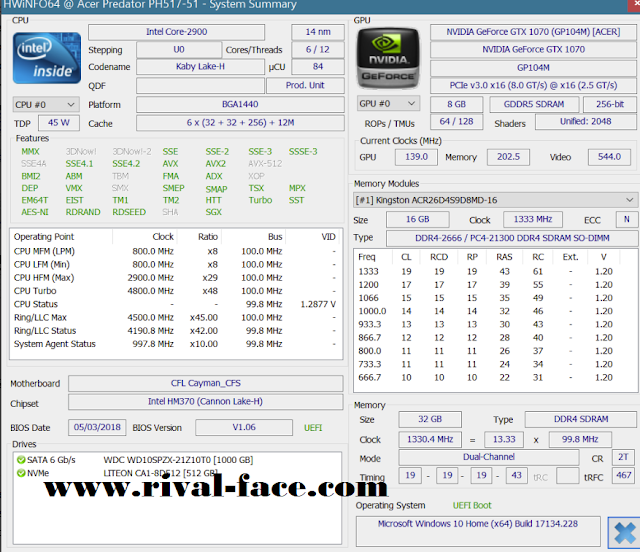Click the cache 6 x (32 + 32 + 256) + 12M field
640x552 pixels.
[240, 123]
